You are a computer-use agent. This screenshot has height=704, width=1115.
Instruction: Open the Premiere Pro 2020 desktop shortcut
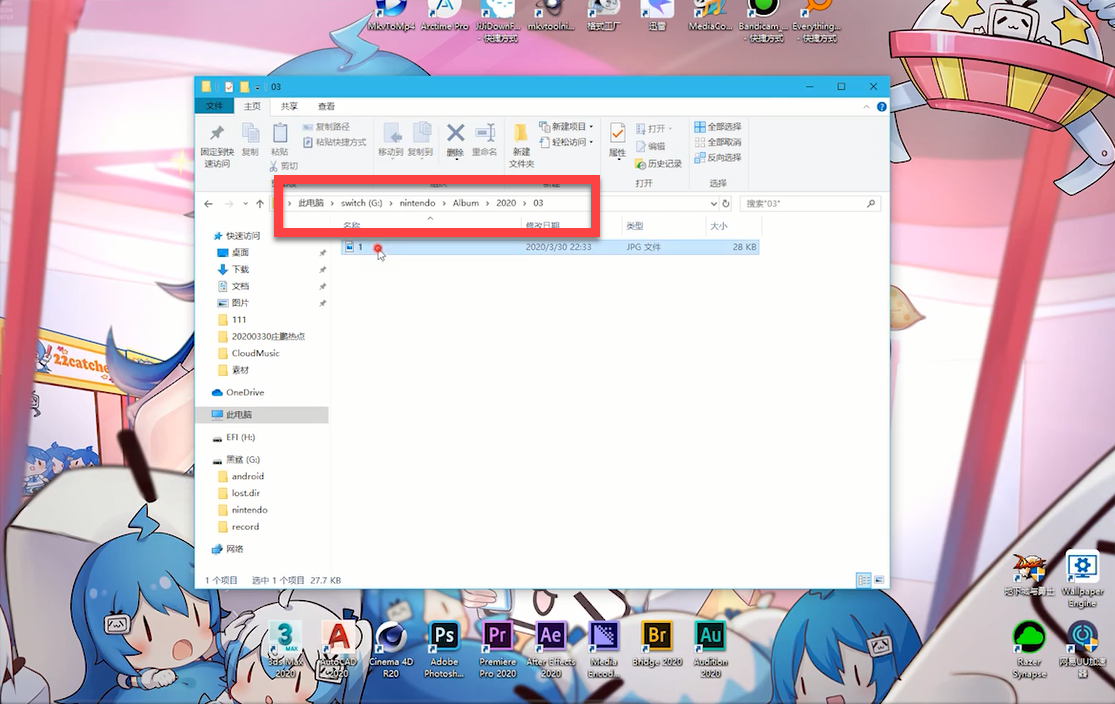[x=497, y=649]
